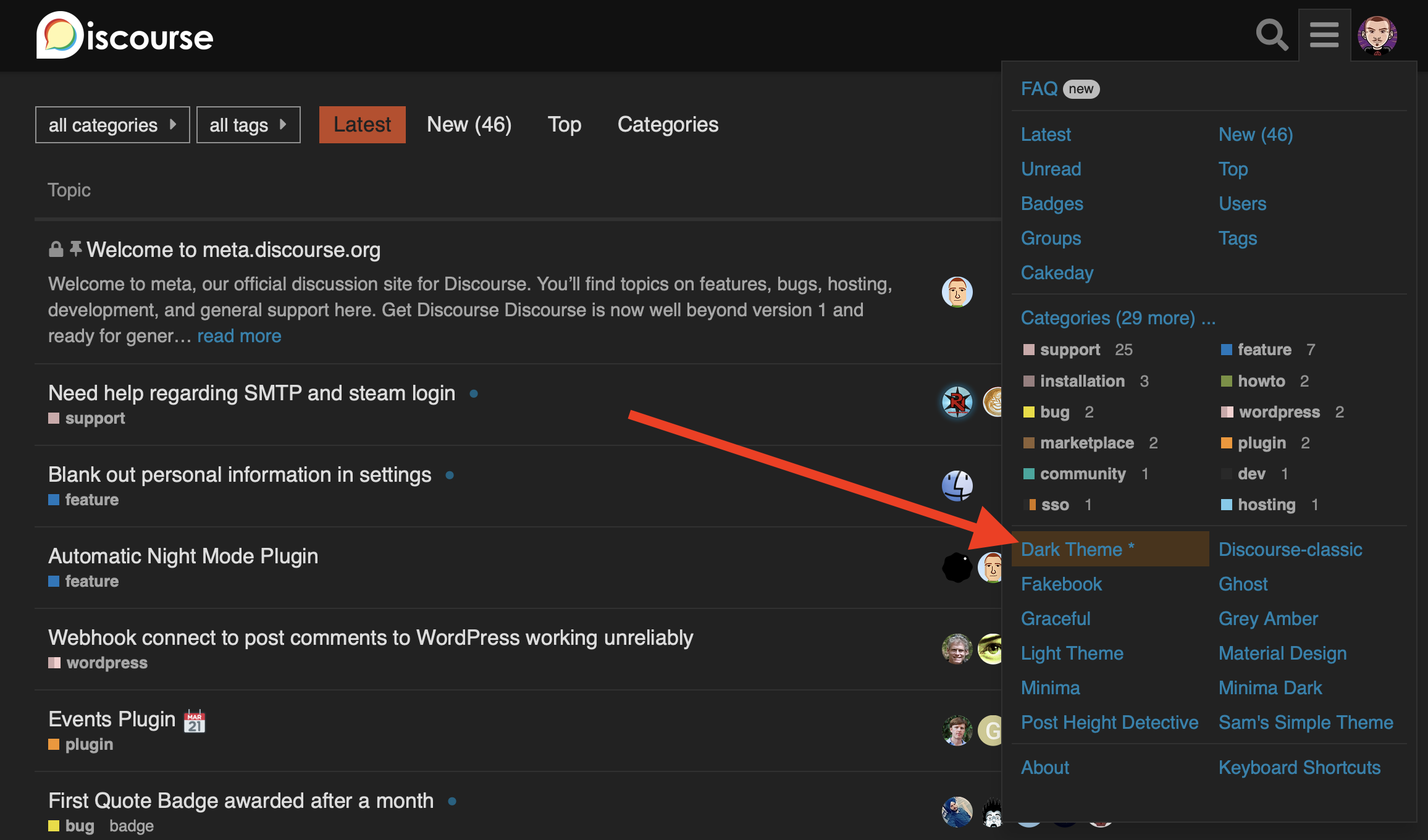
Task: Open sso category in menu
Action: (1055, 505)
